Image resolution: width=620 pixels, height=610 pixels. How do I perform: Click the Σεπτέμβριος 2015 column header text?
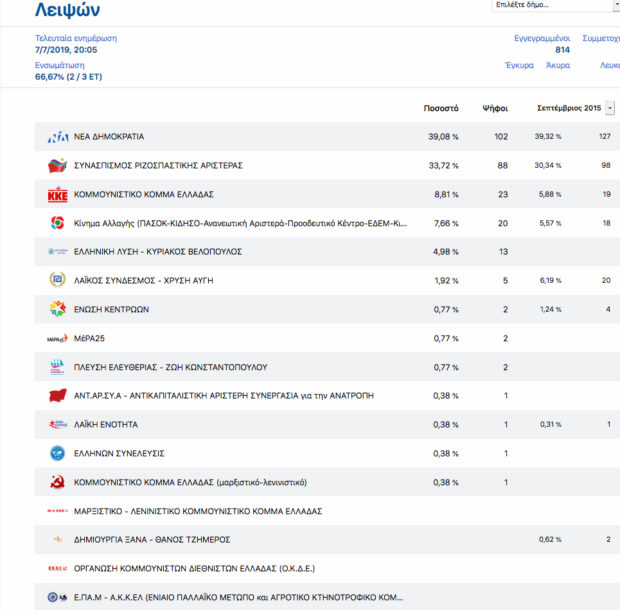[569, 108]
